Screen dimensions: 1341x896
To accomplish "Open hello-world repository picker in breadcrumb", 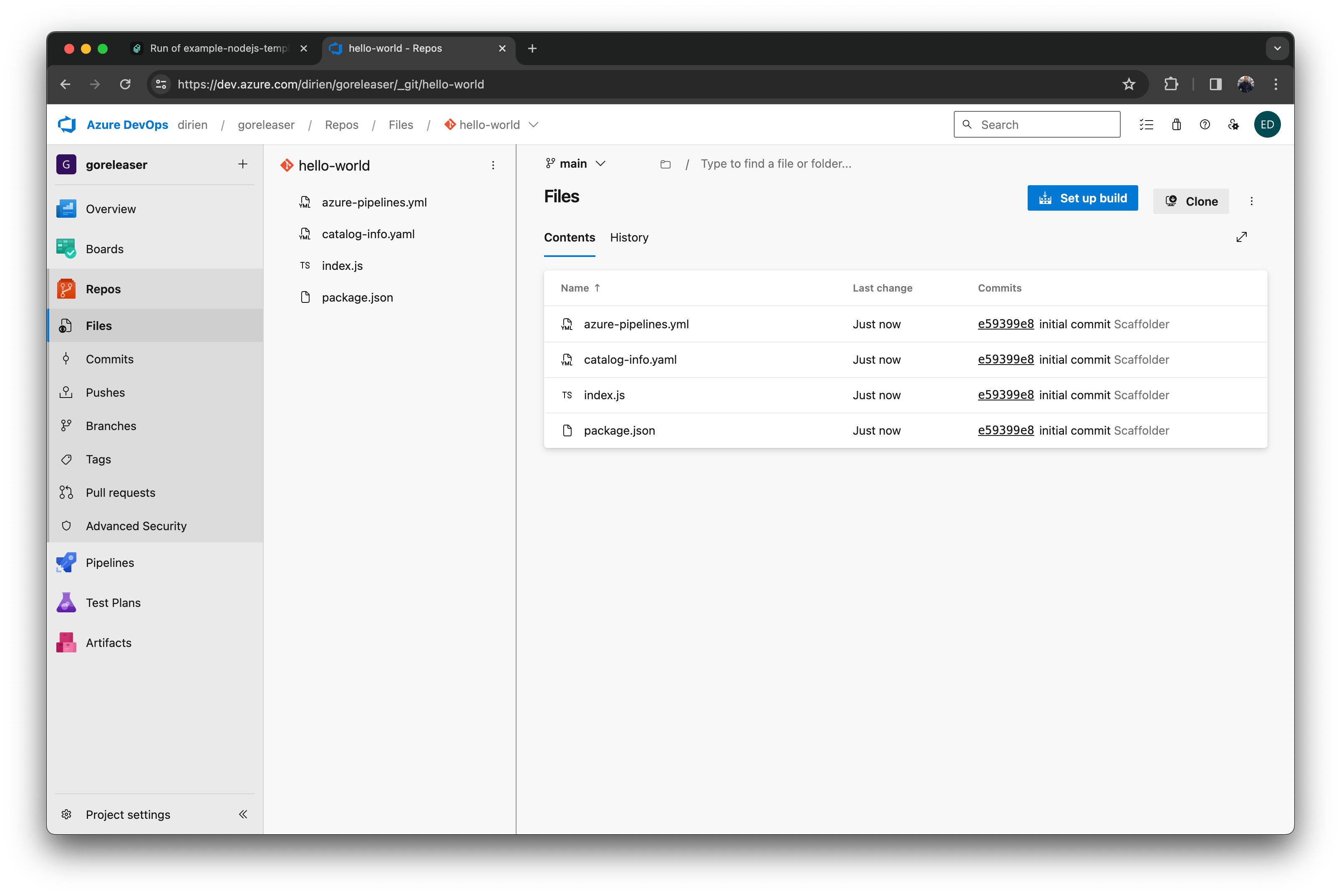I will [492, 125].
